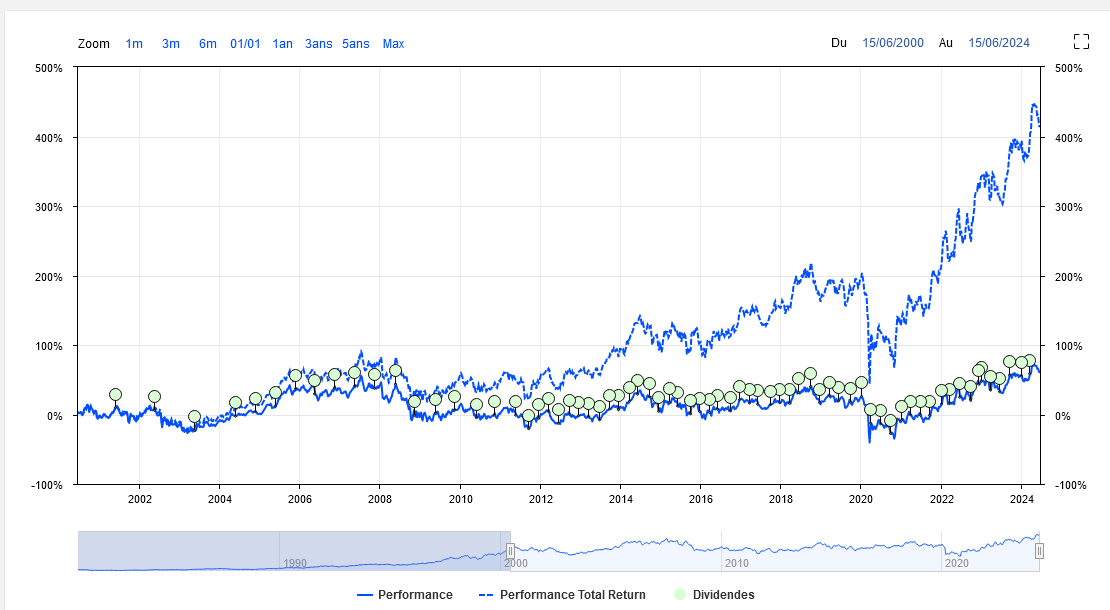Click the shaded navigator area around 1990
The width and height of the screenshot is (1110, 610).
(x=294, y=551)
